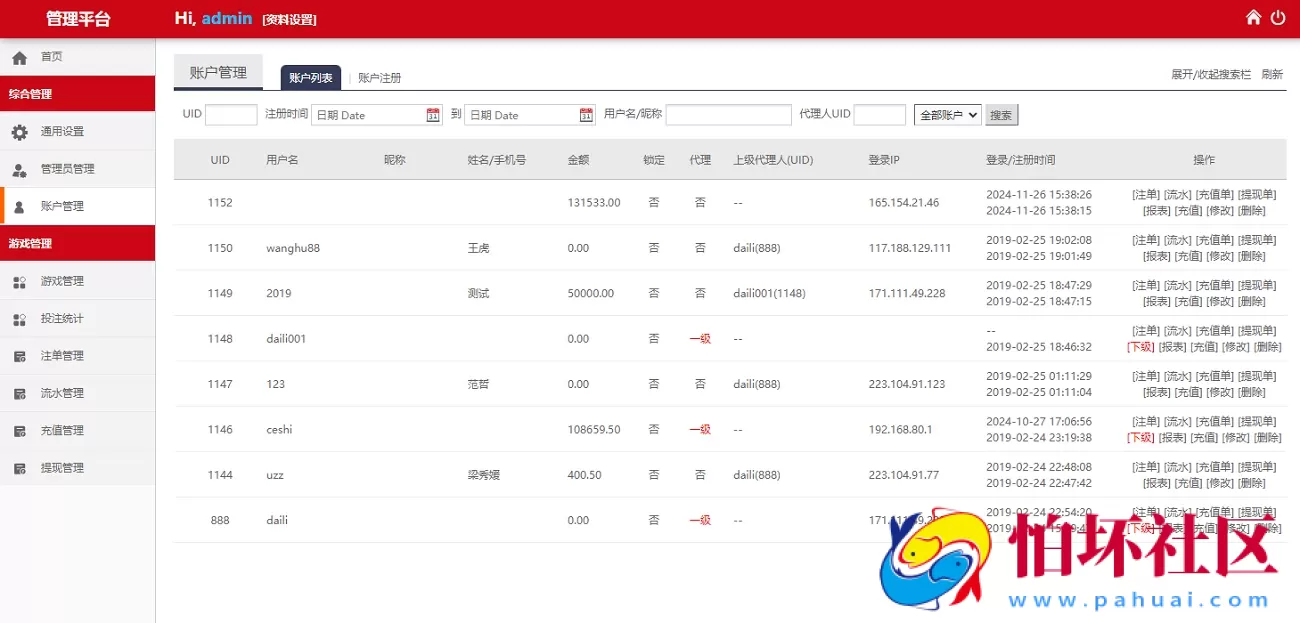1300x623 pixels.
Task: Select the 通用设置 gear icon in sidebar
Action: 17,131
